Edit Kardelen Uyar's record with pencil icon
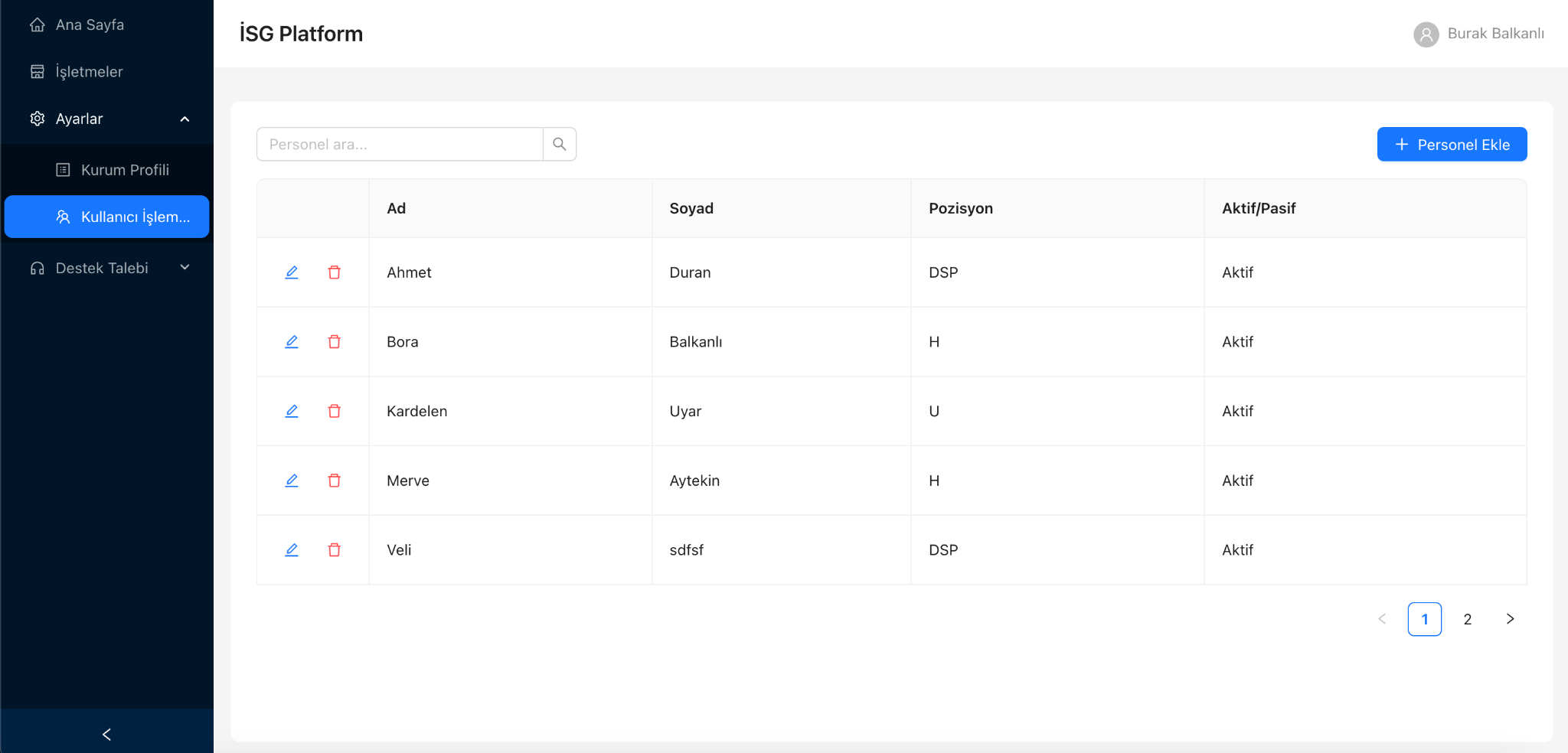 (292, 411)
